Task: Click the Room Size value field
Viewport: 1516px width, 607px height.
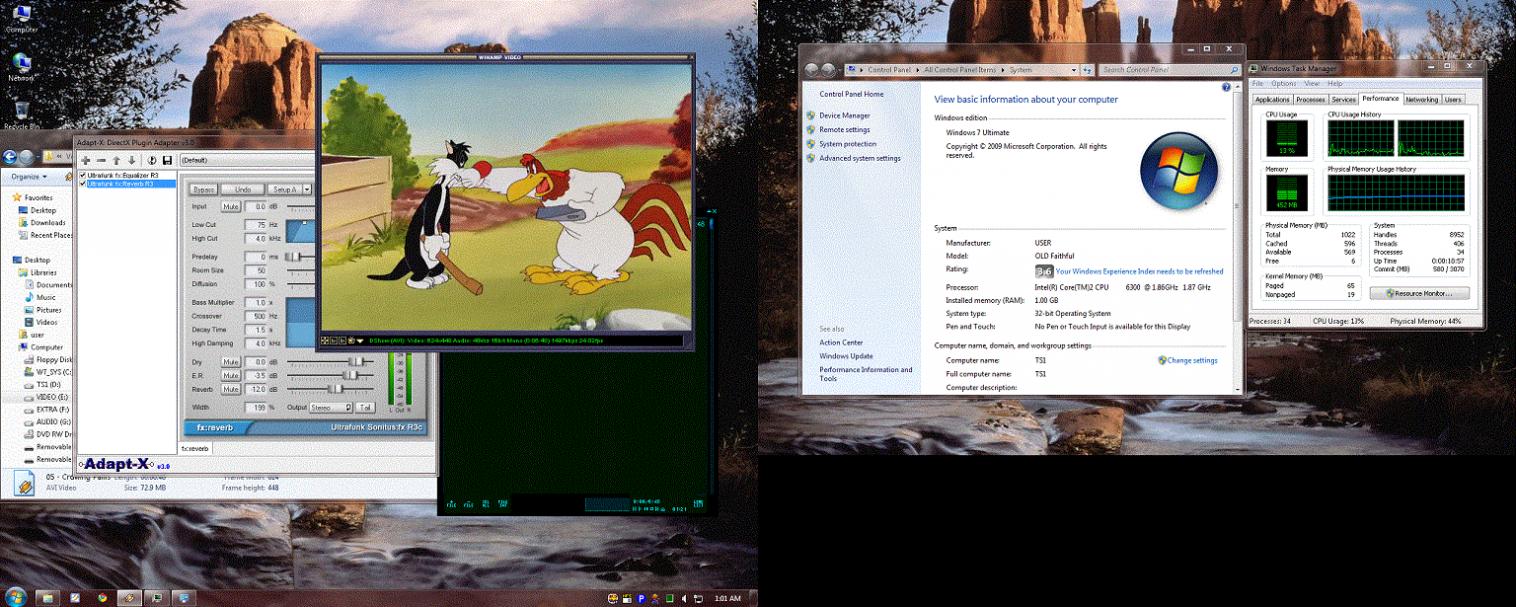Action: [257, 270]
